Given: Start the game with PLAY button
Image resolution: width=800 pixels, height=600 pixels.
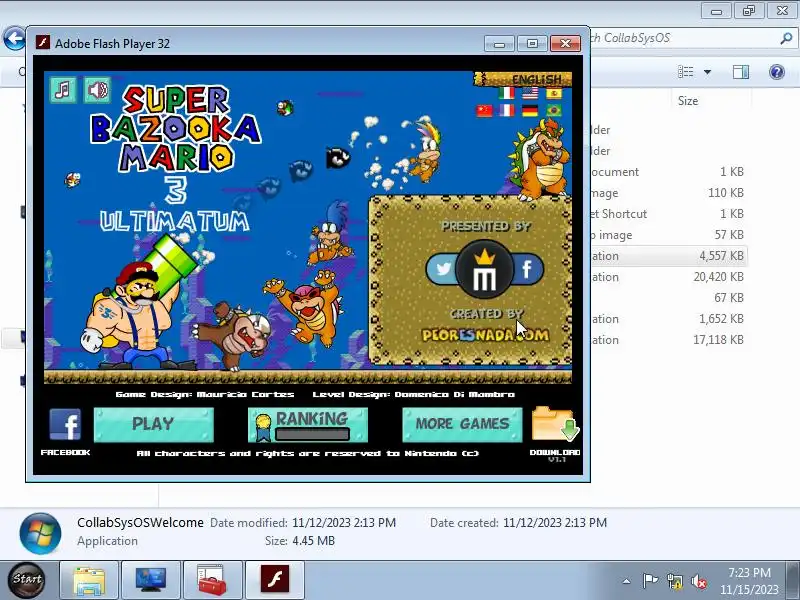Looking at the screenshot, I should [x=154, y=424].
